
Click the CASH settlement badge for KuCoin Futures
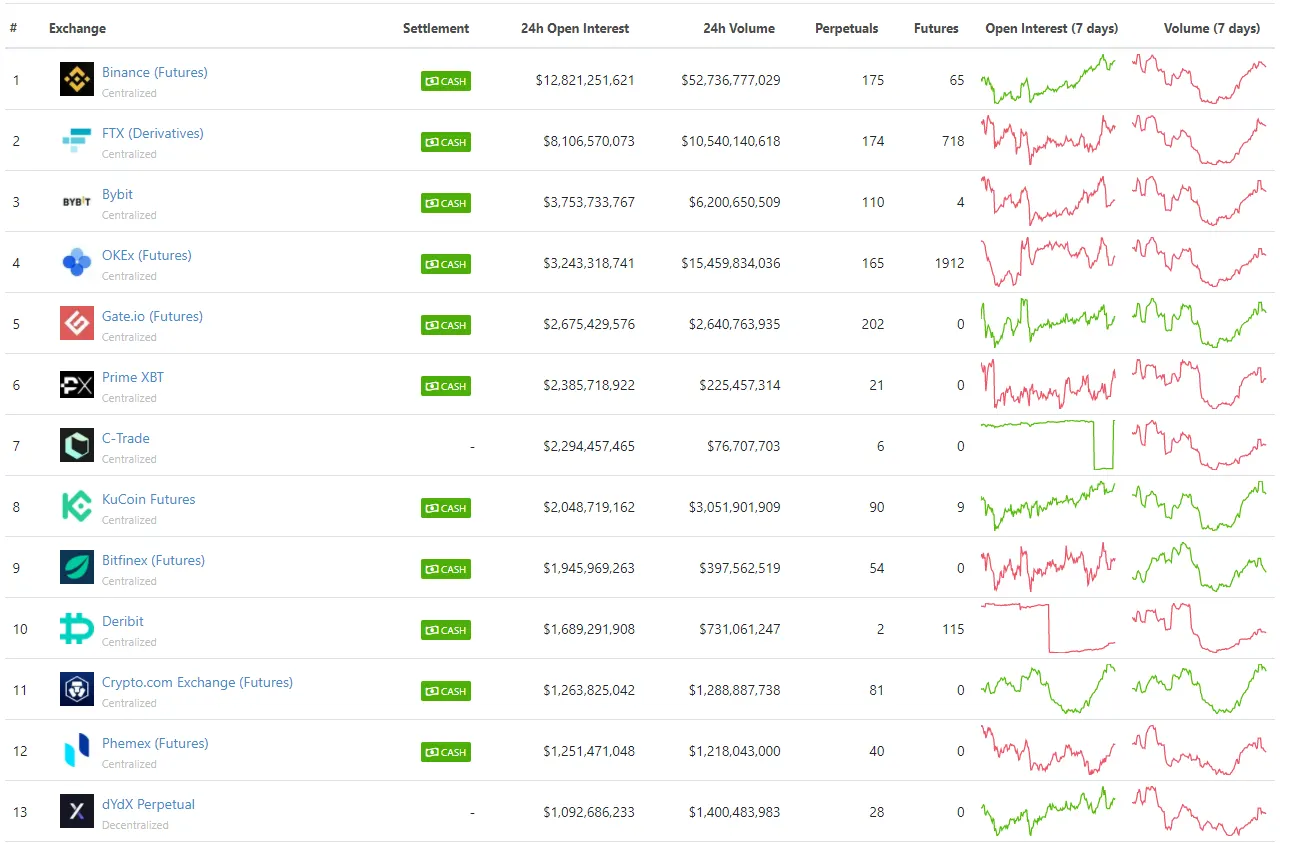[x=446, y=508]
